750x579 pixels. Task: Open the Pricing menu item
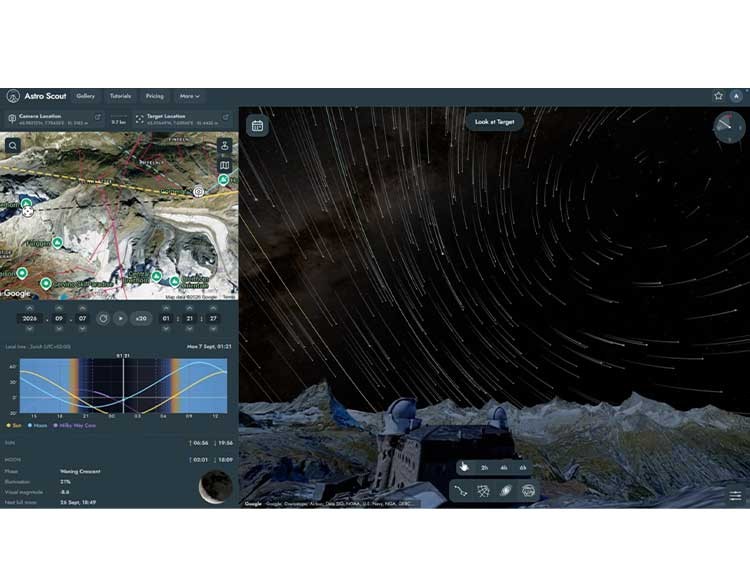tap(154, 96)
